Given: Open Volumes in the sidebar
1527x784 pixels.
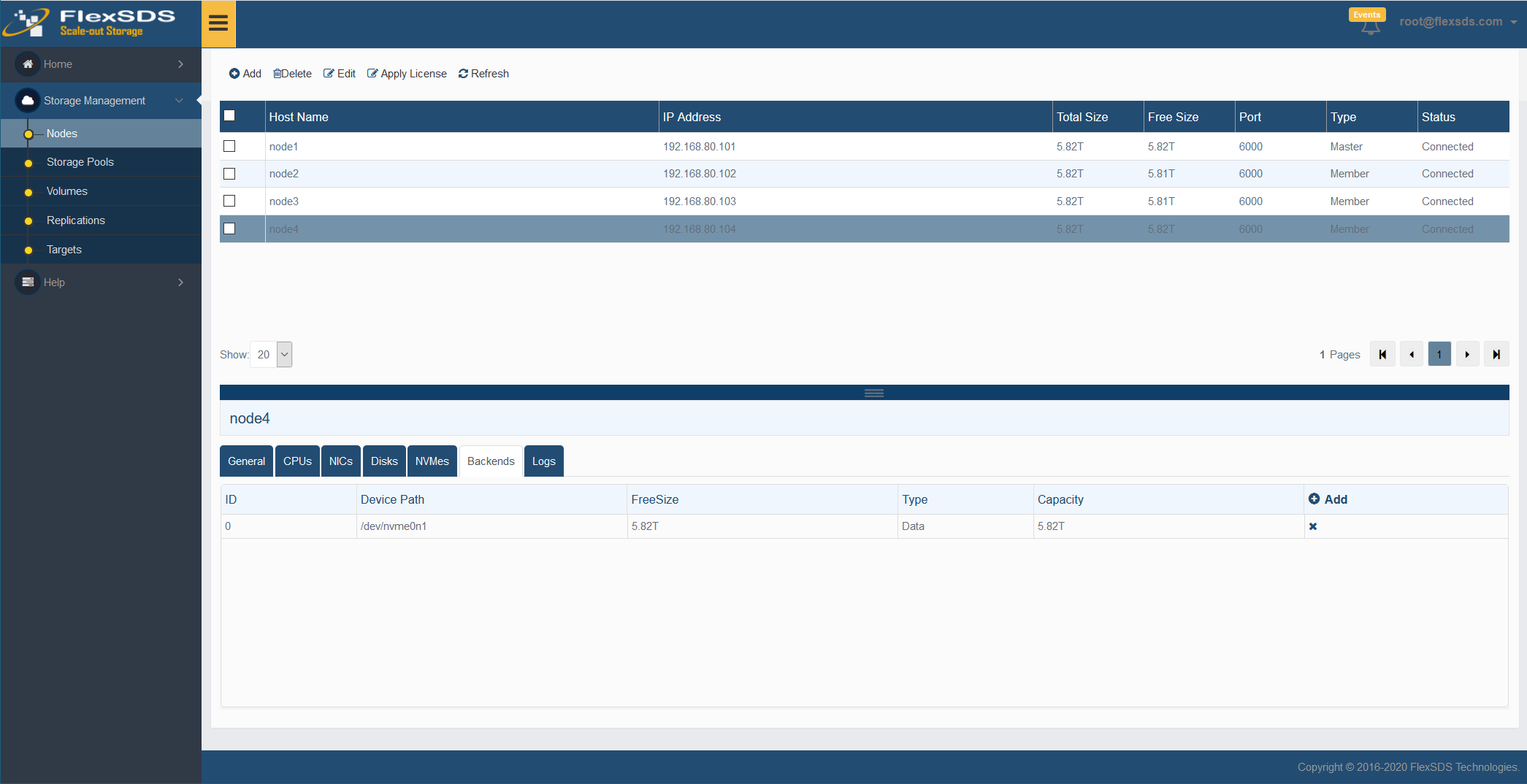Looking at the screenshot, I should [101, 191].
